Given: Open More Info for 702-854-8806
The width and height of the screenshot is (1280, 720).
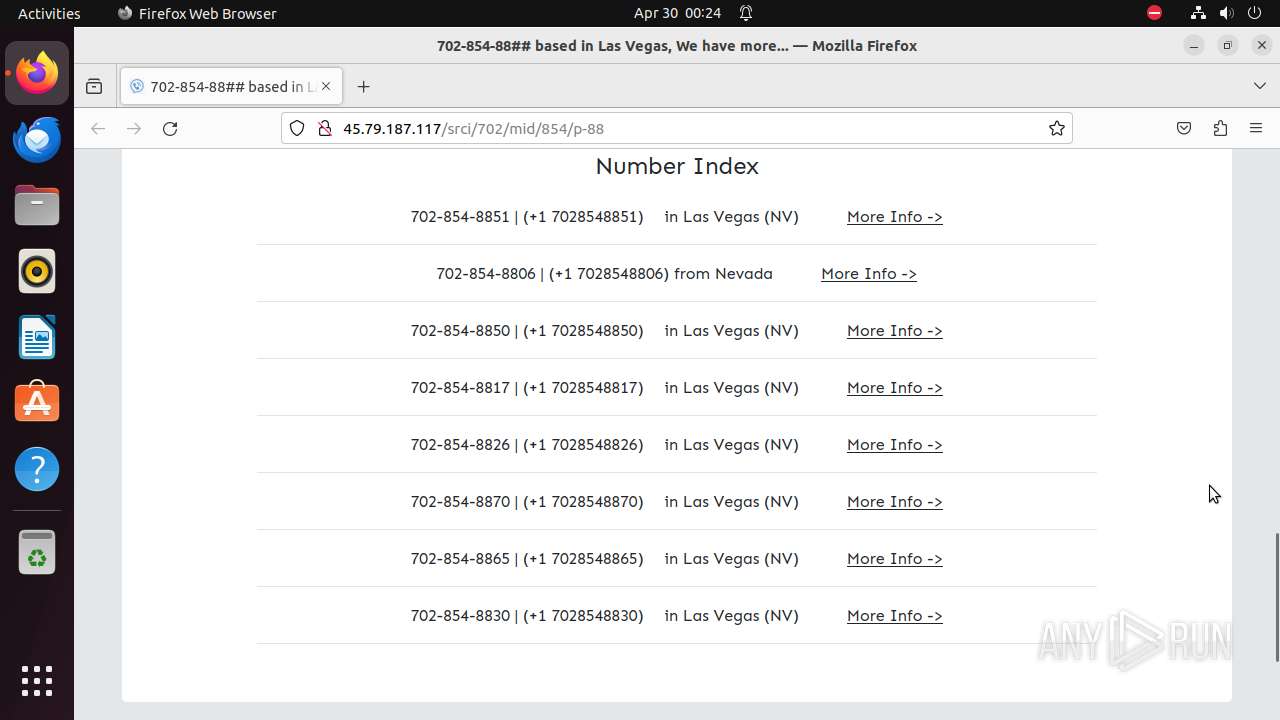Looking at the screenshot, I should (869, 274).
